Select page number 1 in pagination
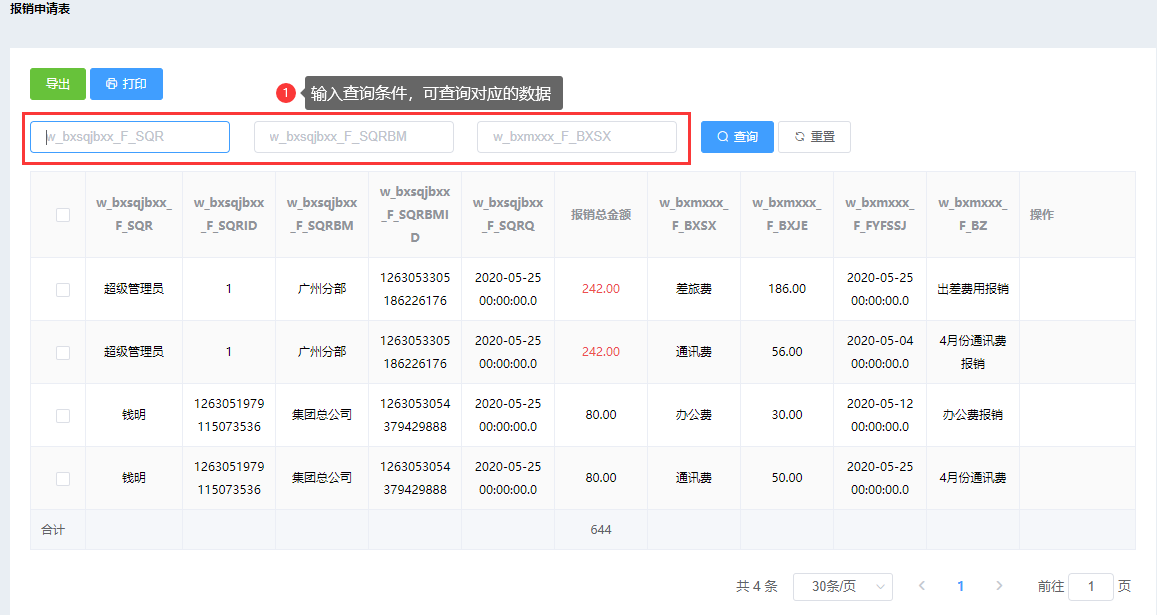This screenshot has width=1157, height=615. tap(960, 586)
